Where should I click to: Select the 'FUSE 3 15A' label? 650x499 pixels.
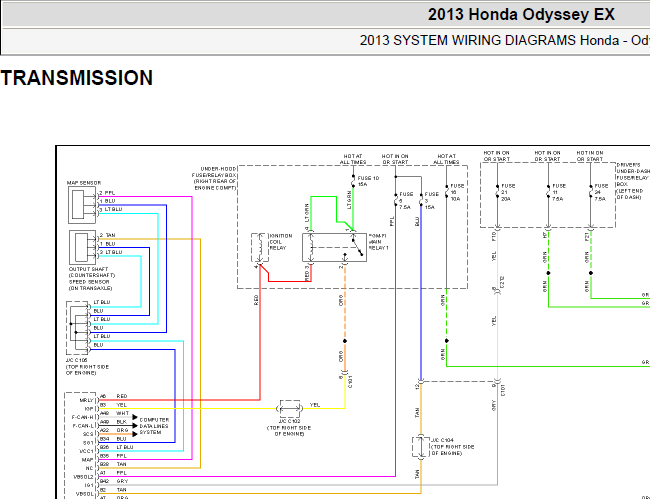(x=432, y=200)
